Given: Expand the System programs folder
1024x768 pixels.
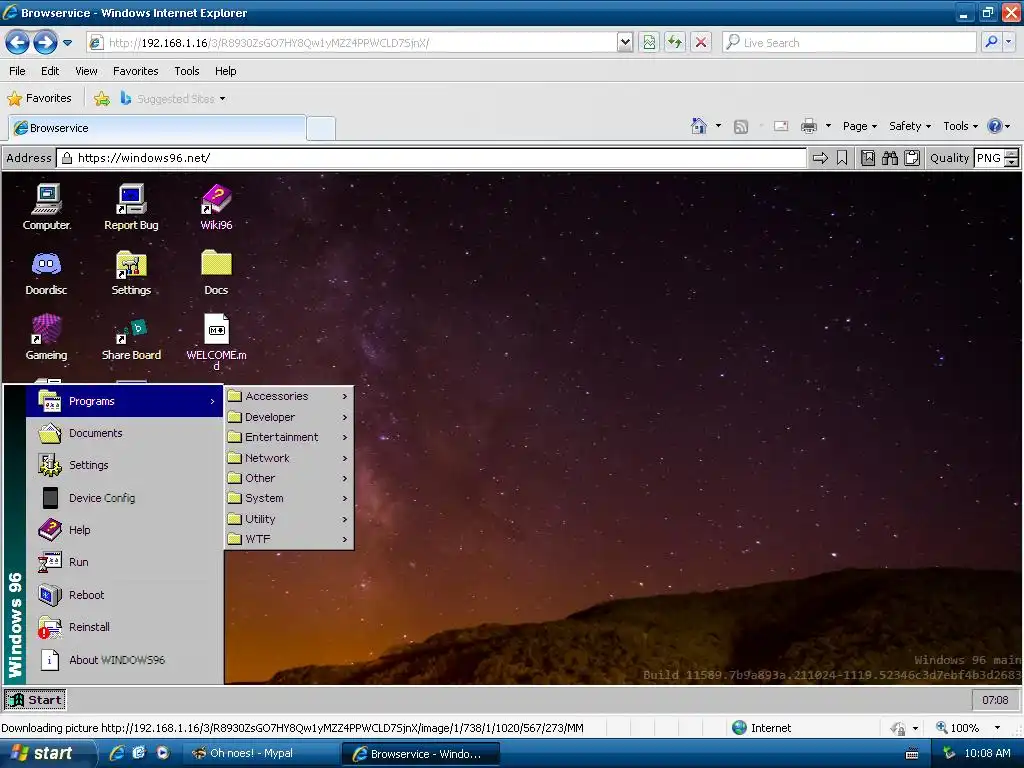Looking at the screenshot, I should coord(289,498).
